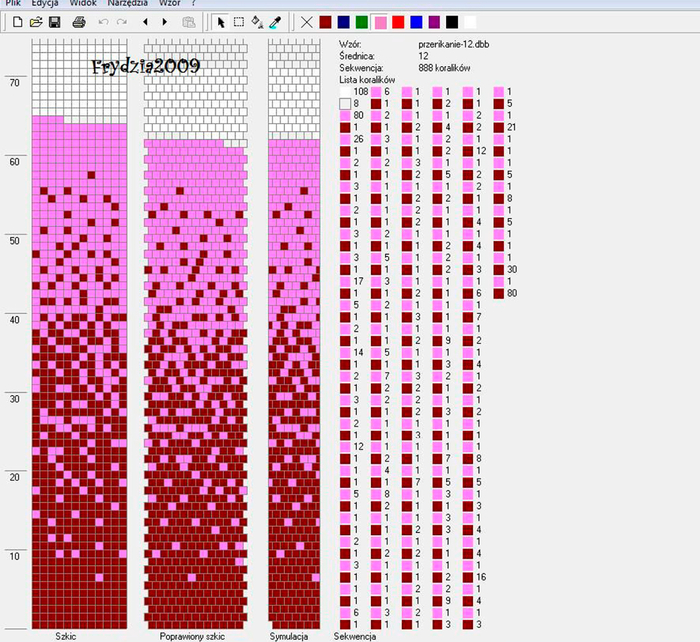Viewport: 700px width, 642px height.
Task: Undo the last edit
Action: pyautogui.click(x=104, y=22)
